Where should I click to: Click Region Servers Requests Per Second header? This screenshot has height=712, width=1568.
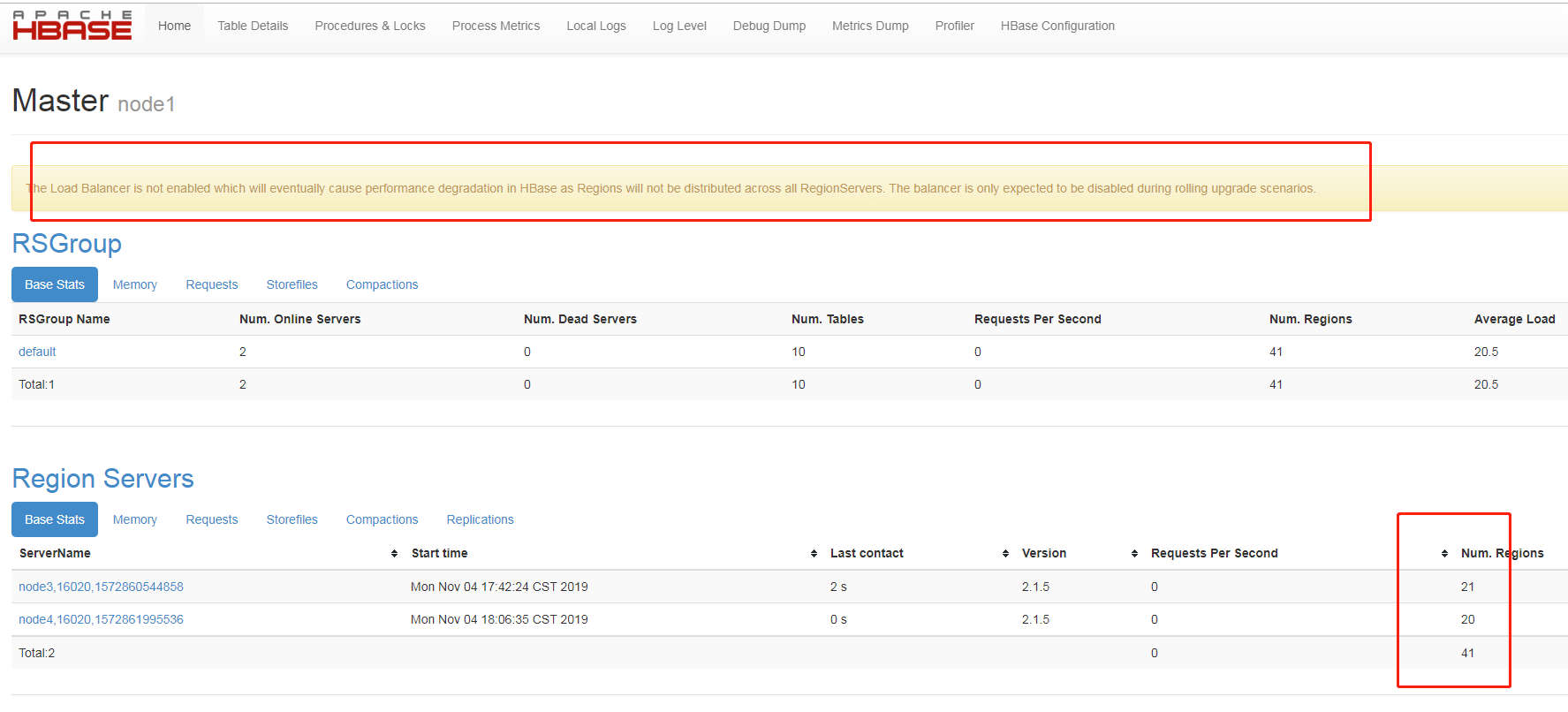click(x=1215, y=553)
